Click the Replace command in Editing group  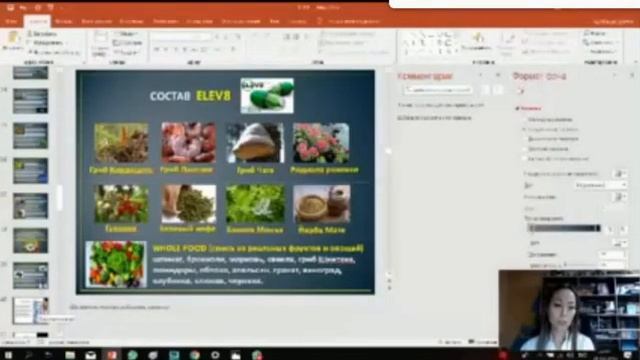(x=599, y=42)
